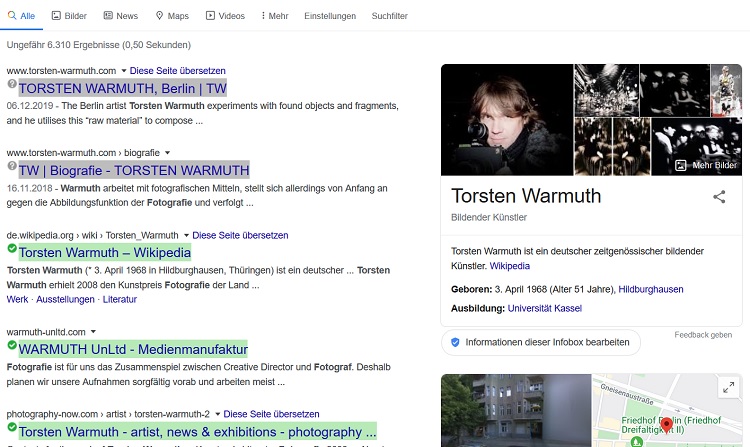Open the street view building photo

(516, 411)
